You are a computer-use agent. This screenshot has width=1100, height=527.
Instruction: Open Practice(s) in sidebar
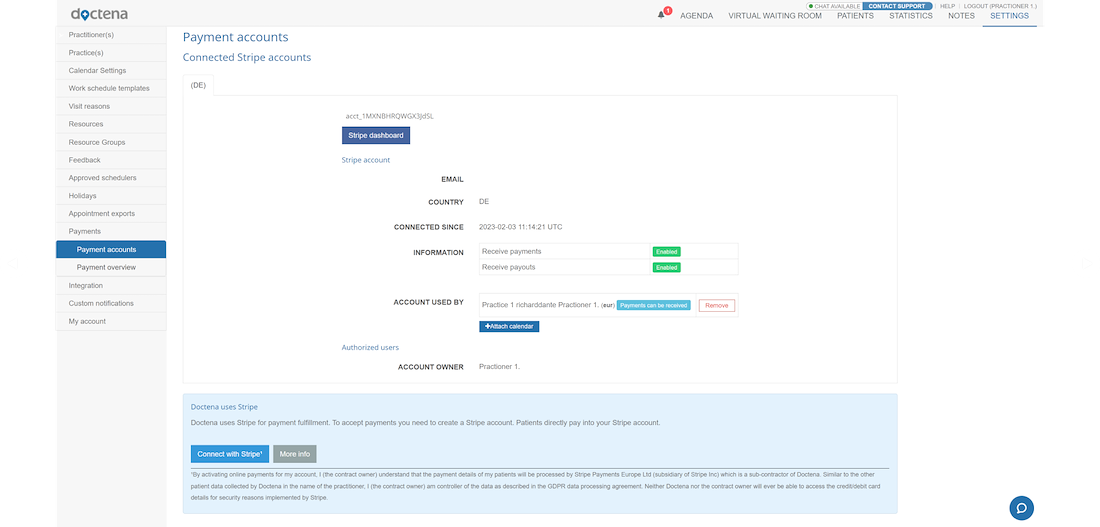coord(111,53)
